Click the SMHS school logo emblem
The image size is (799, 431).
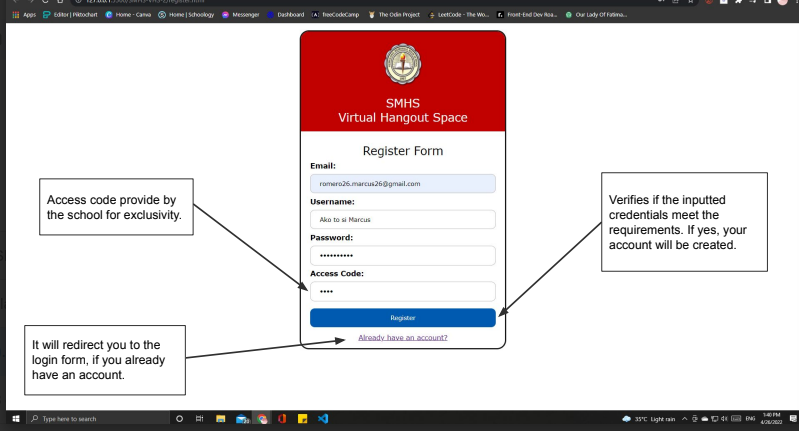click(403, 65)
